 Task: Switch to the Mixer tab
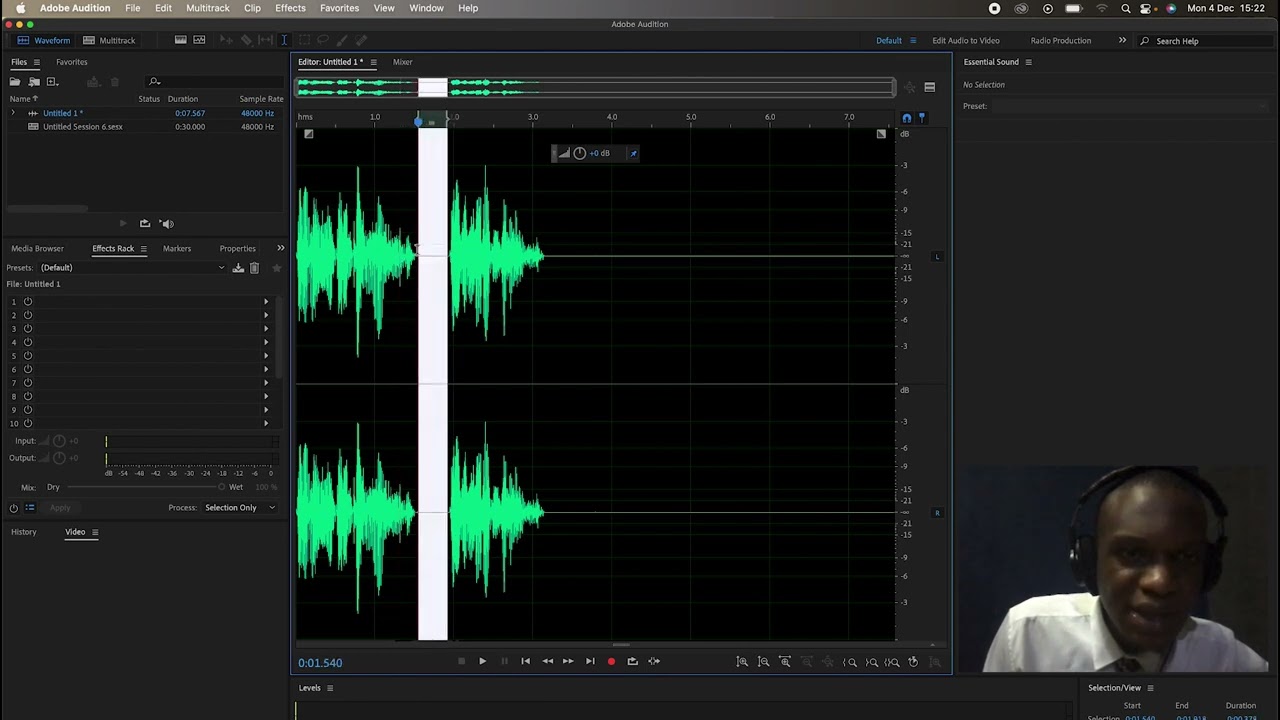pos(402,62)
